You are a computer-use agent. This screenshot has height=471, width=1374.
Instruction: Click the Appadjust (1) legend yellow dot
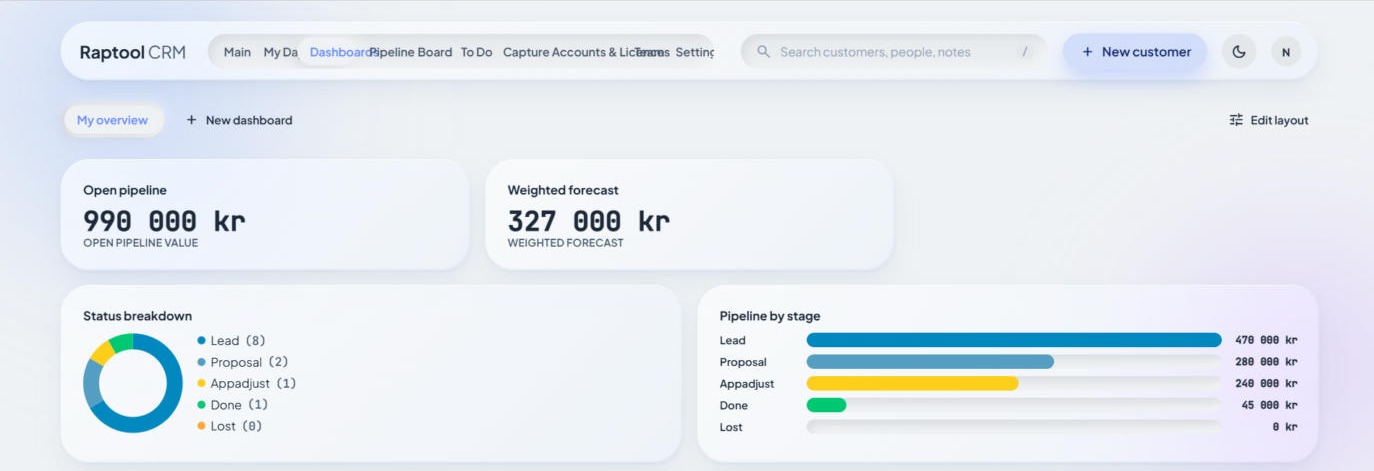(201, 383)
